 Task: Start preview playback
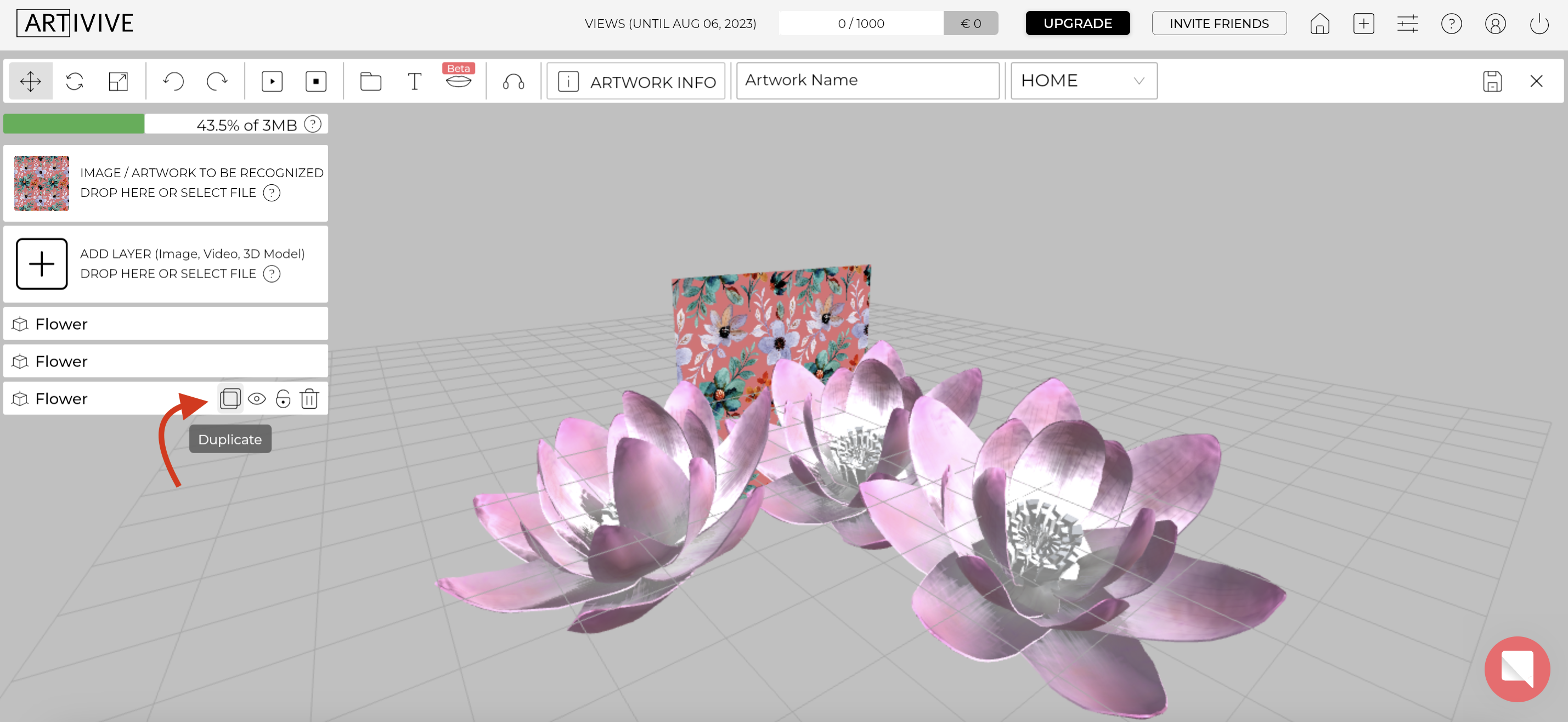[272, 81]
